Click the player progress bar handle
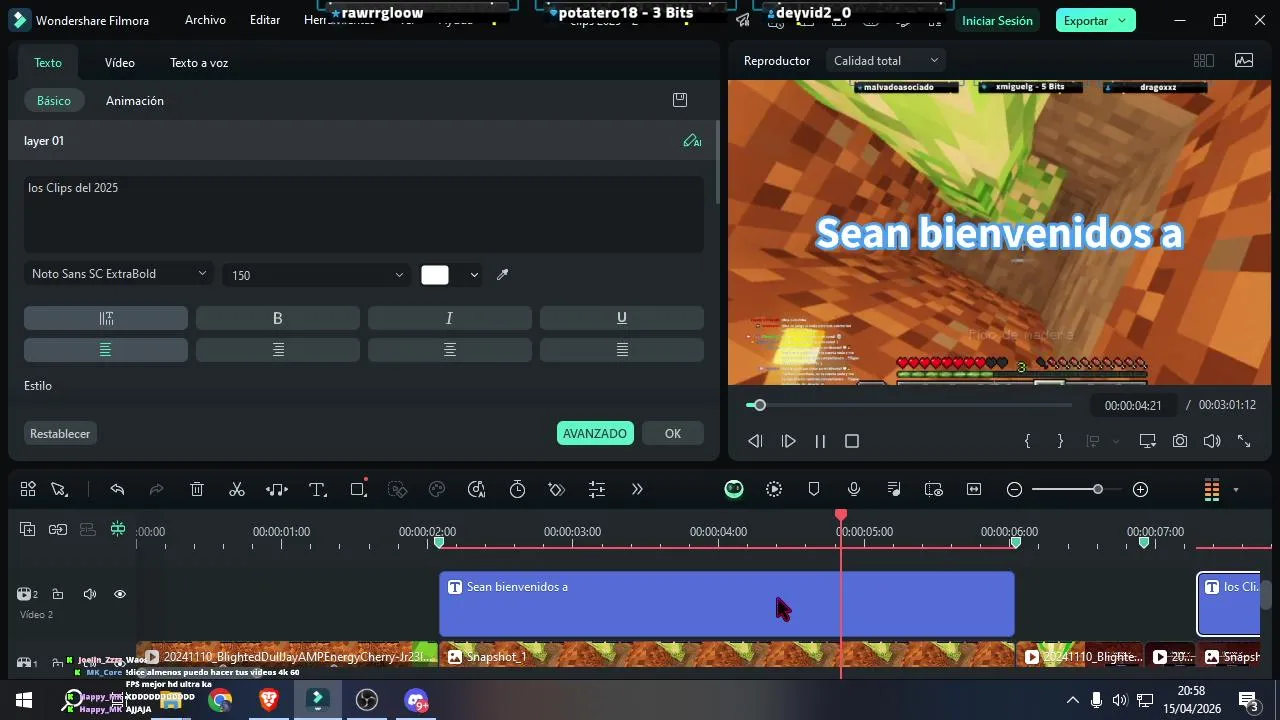This screenshot has height=720, width=1280. tap(760, 405)
